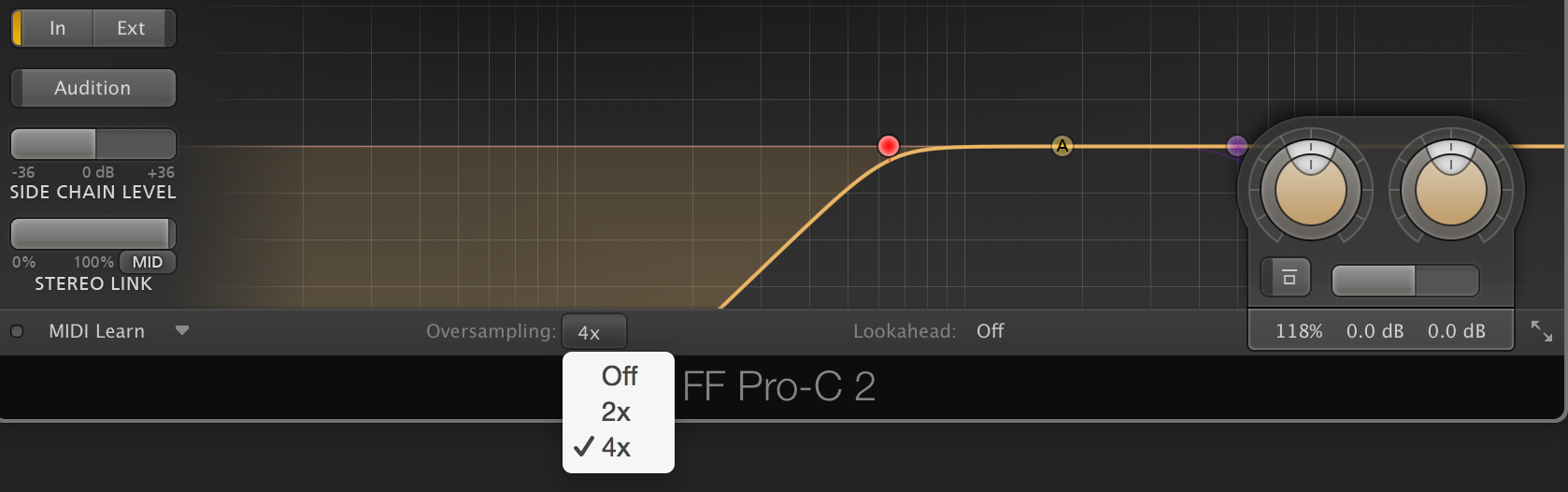1568x492 pixels.
Task: Select the yellow 'A' marker on the curve
Action: point(1062,146)
